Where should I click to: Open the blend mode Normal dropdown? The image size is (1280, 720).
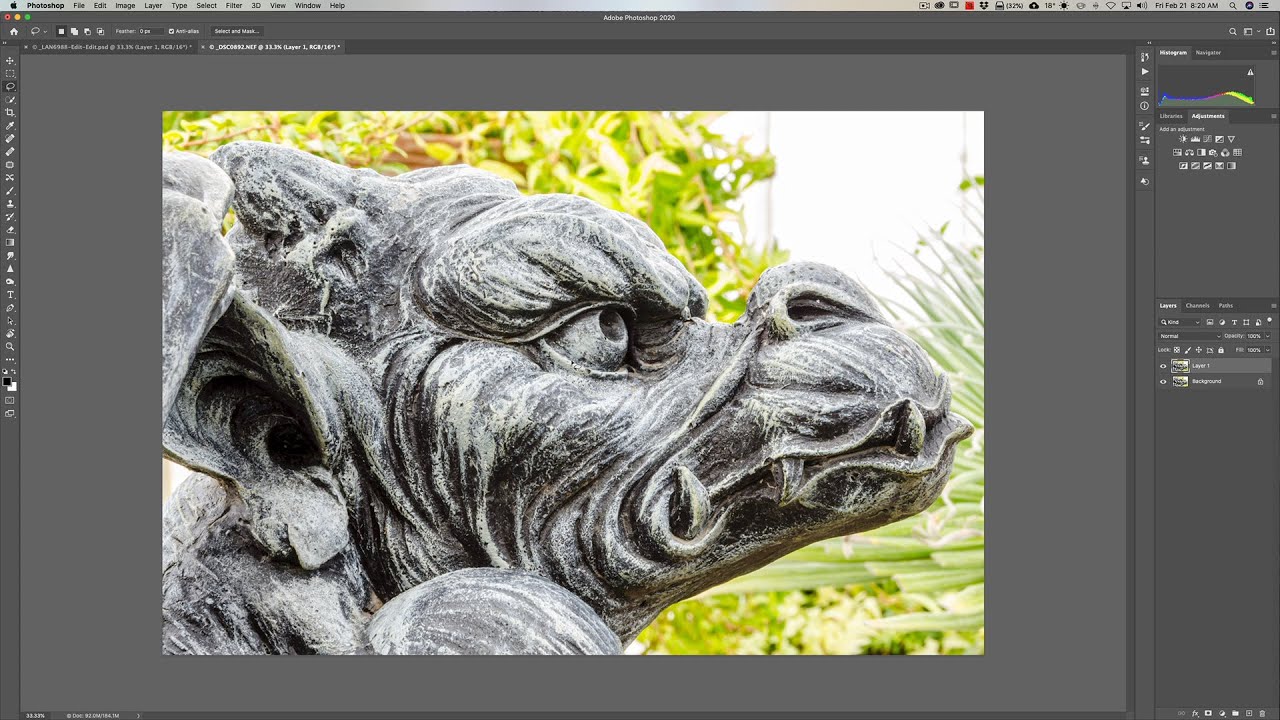pos(1190,336)
